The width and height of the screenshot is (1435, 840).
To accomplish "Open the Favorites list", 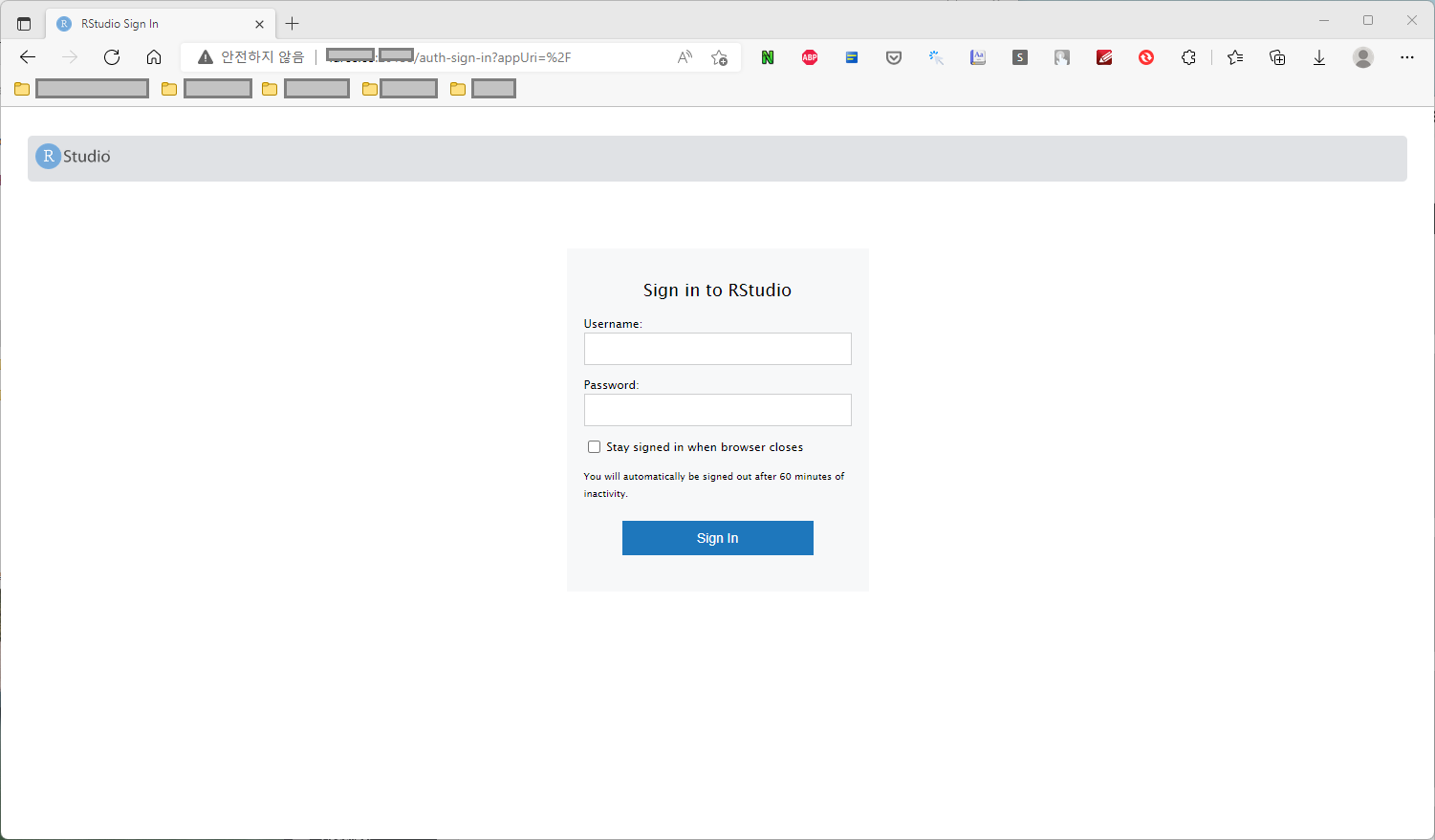I will [x=1235, y=57].
